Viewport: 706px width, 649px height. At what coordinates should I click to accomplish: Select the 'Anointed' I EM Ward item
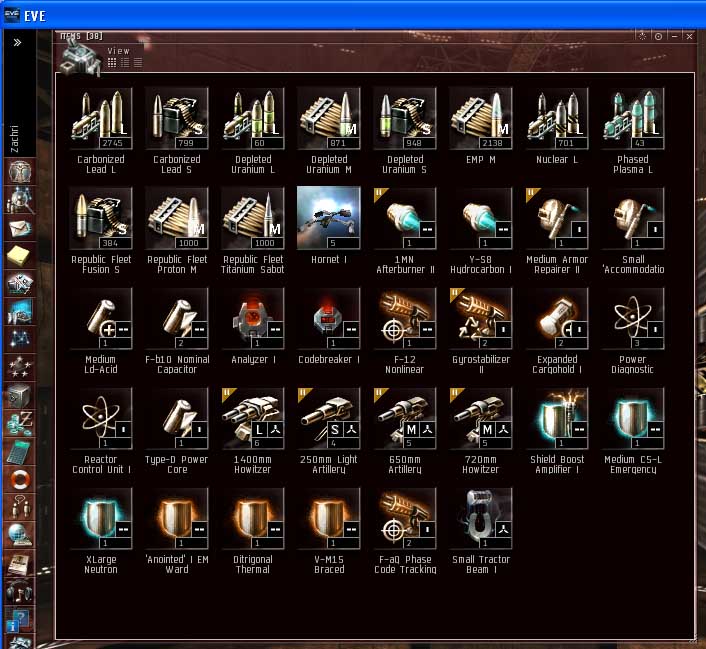[177, 518]
